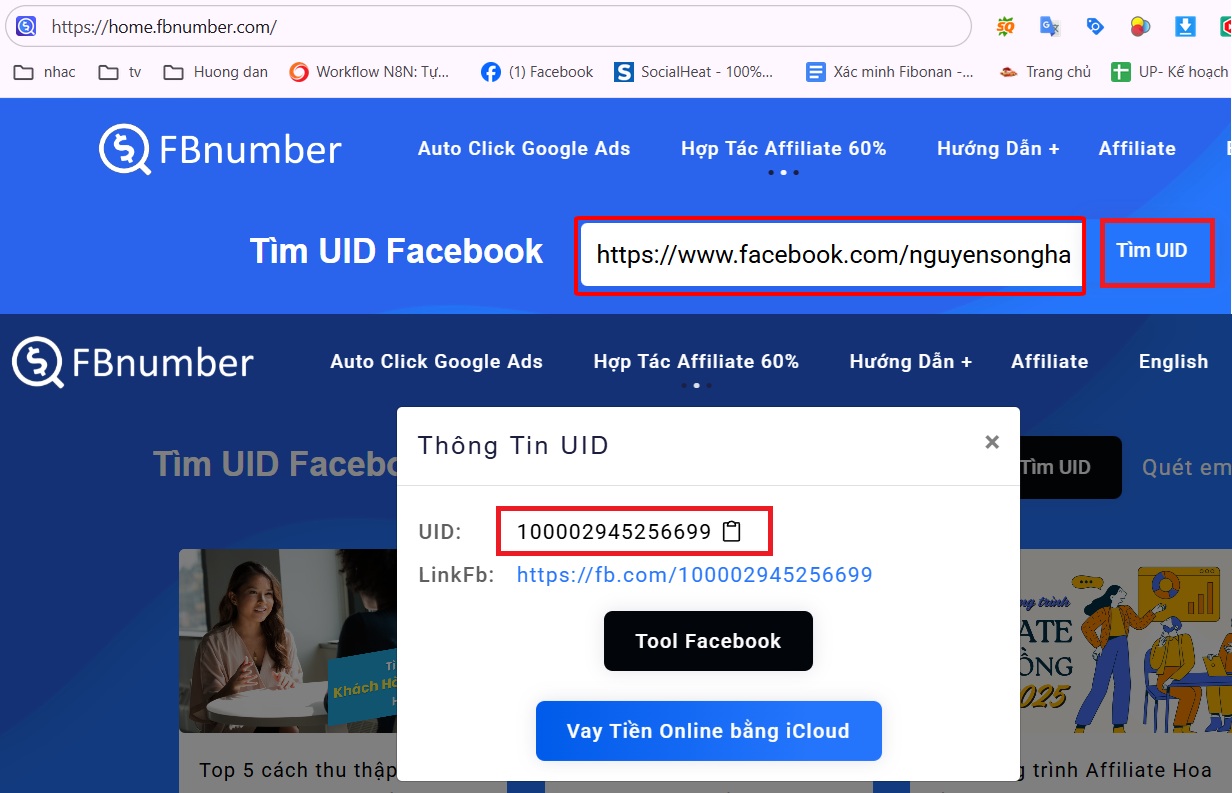Open the https://fb.com/100002945256699 link
1232x793 pixels.
695,575
